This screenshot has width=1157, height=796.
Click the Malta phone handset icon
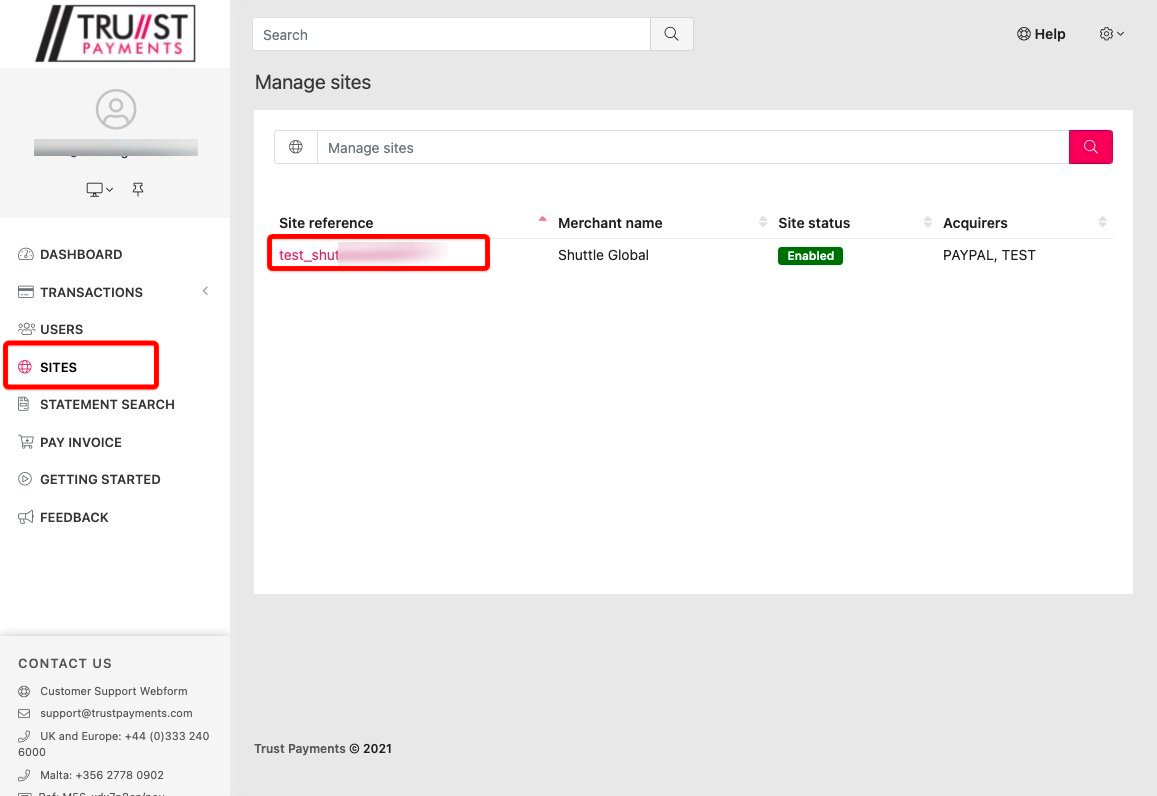pos(24,775)
